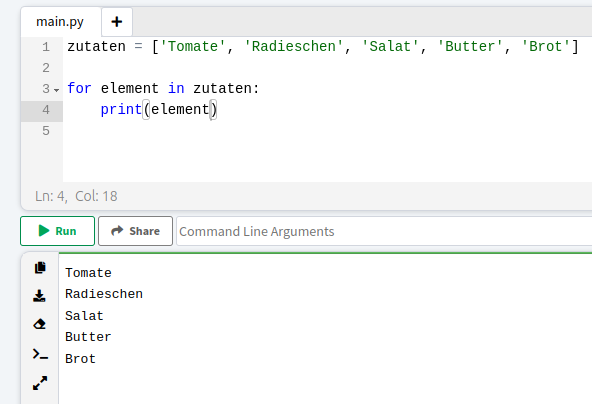The height and width of the screenshot is (404, 592).
Task: Expand the output panel to fullscreen
Action: (40, 383)
